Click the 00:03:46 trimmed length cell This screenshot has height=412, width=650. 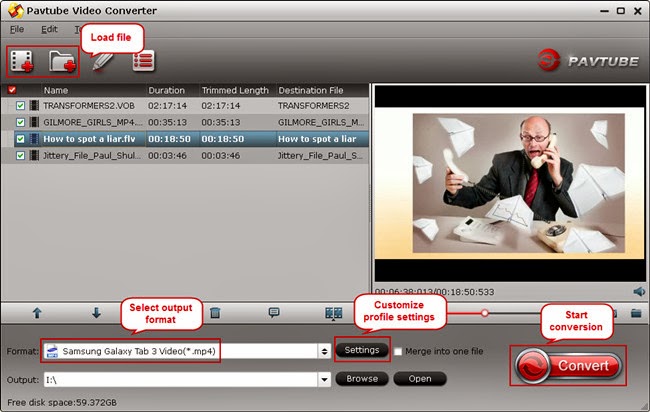point(221,155)
